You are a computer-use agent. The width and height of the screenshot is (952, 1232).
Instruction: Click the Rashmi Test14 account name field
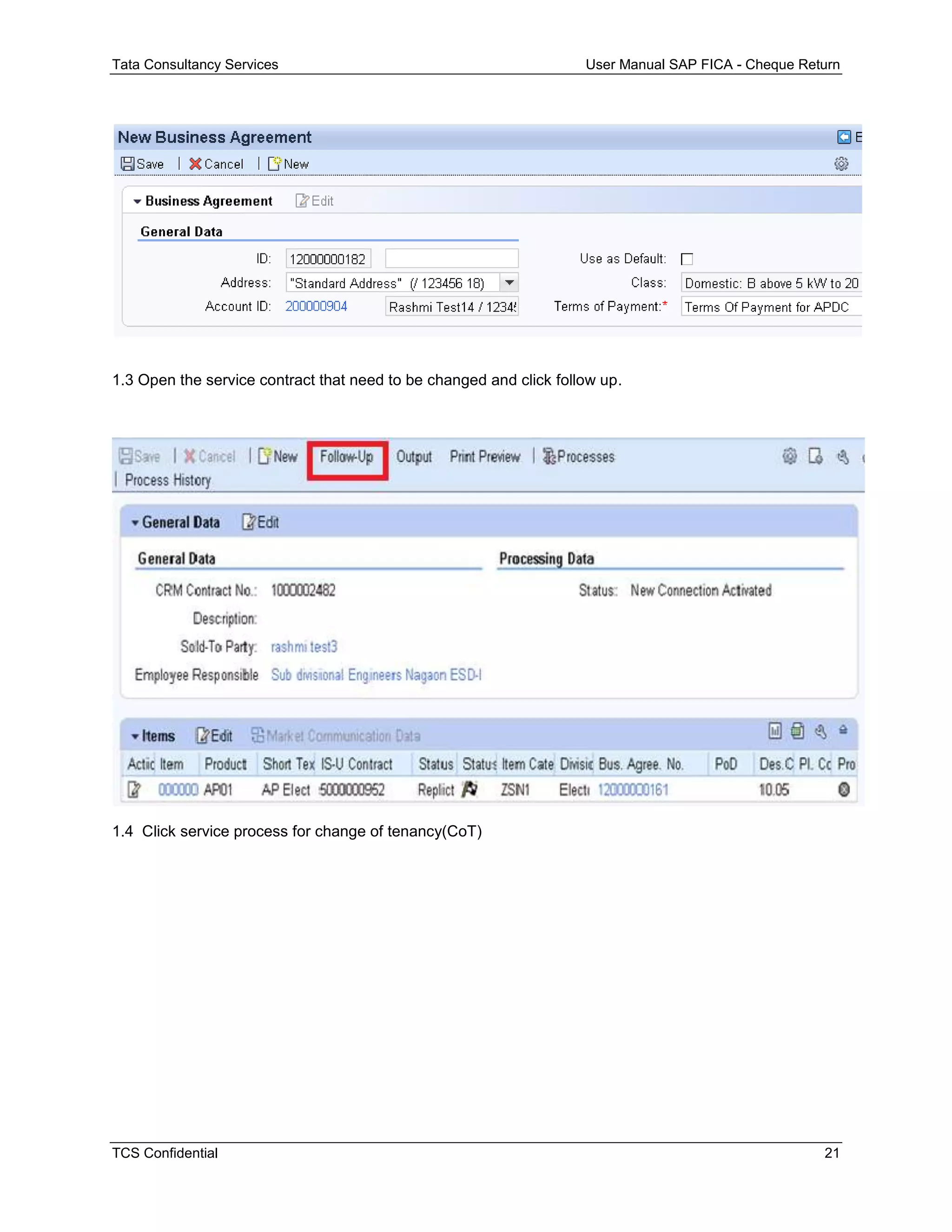click(452, 306)
